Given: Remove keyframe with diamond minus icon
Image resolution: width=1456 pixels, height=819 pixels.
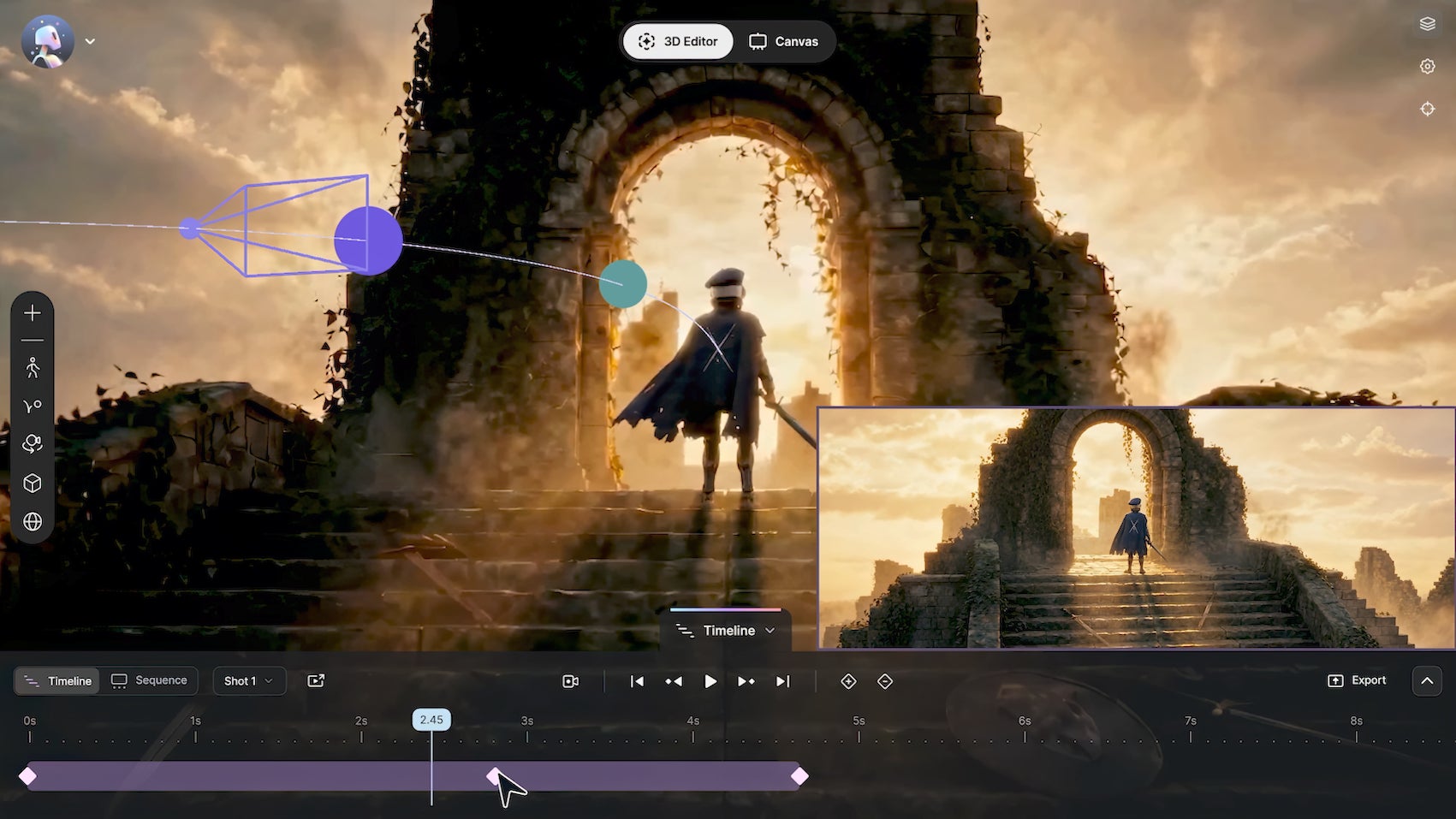Looking at the screenshot, I should (x=885, y=681).
